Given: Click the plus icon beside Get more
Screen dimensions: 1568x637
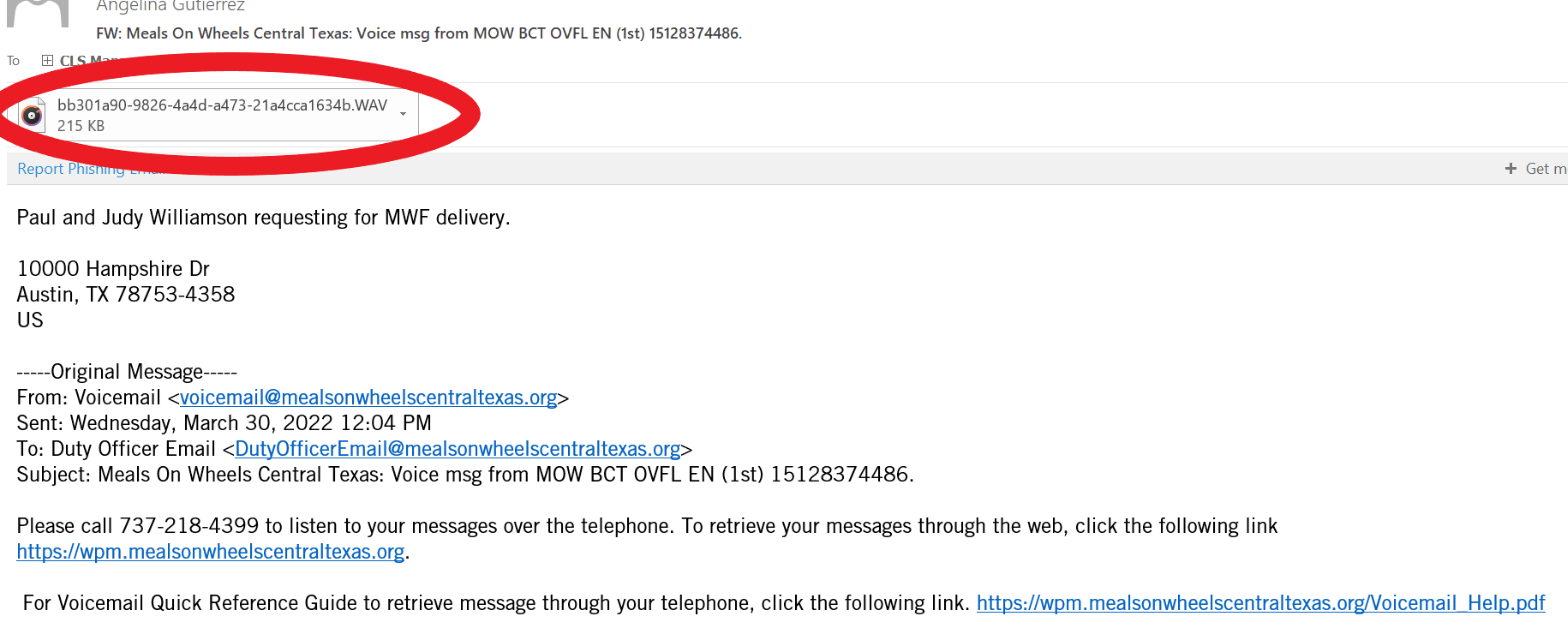Looking at the screenshot, I should click(1510, 169).
